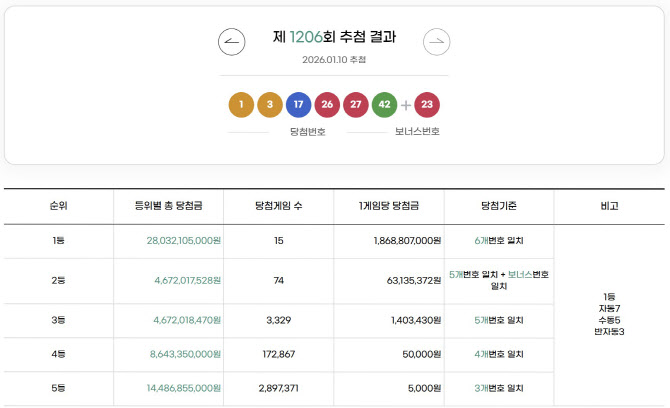Click the 제 1206회 추첨 결과 title
Viewport: 670px width, 408px height.
(x=334, y=37)
